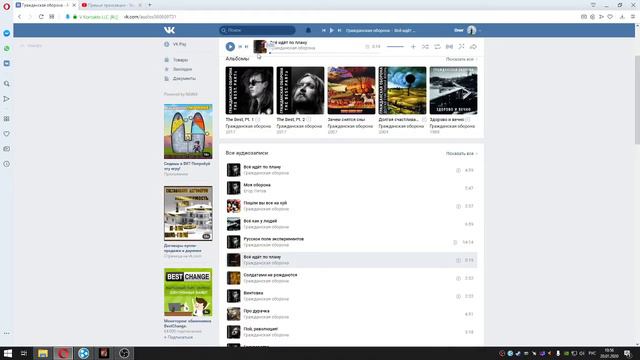Open a new tab with the plus button
This screenshot has height=360, width=640.
(150, 5)
